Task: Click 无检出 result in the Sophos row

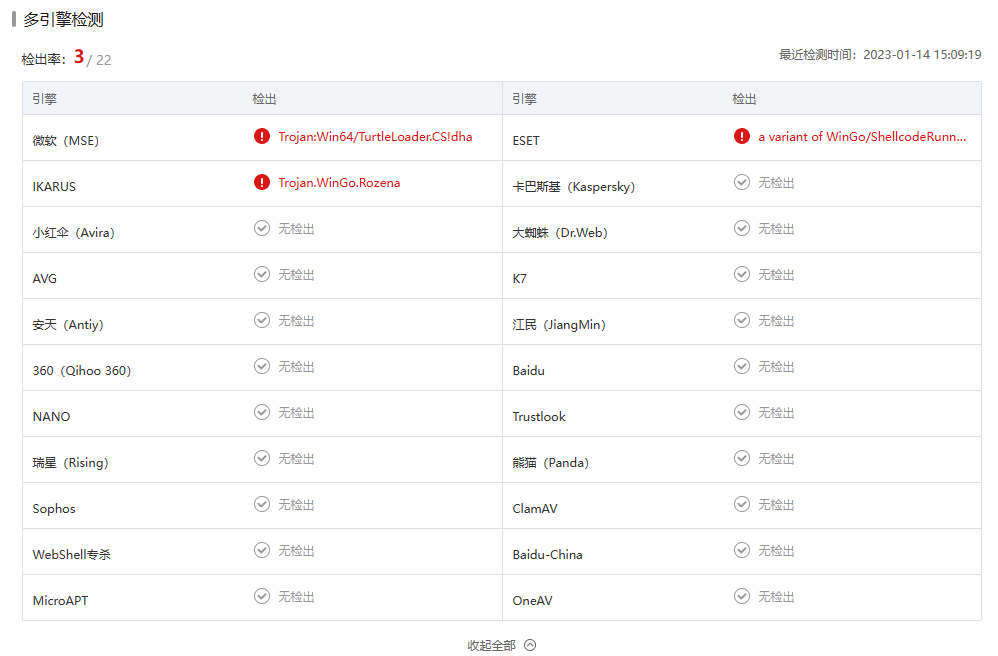Action: point(296,505)
